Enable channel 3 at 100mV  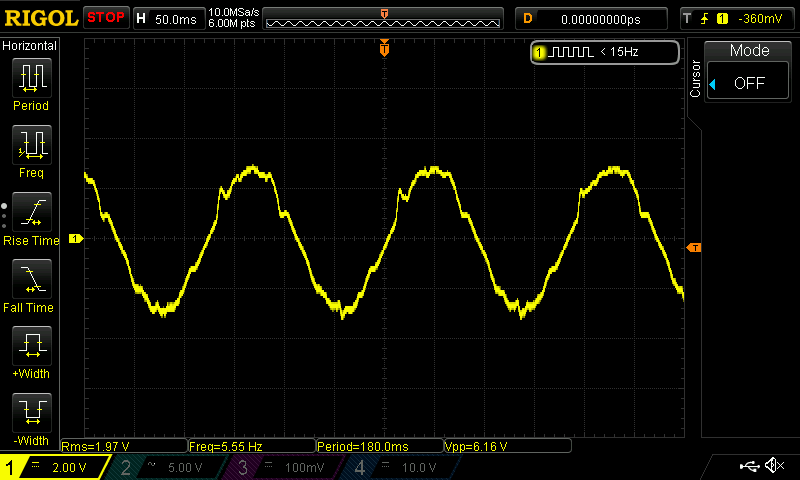coord(285,467)
